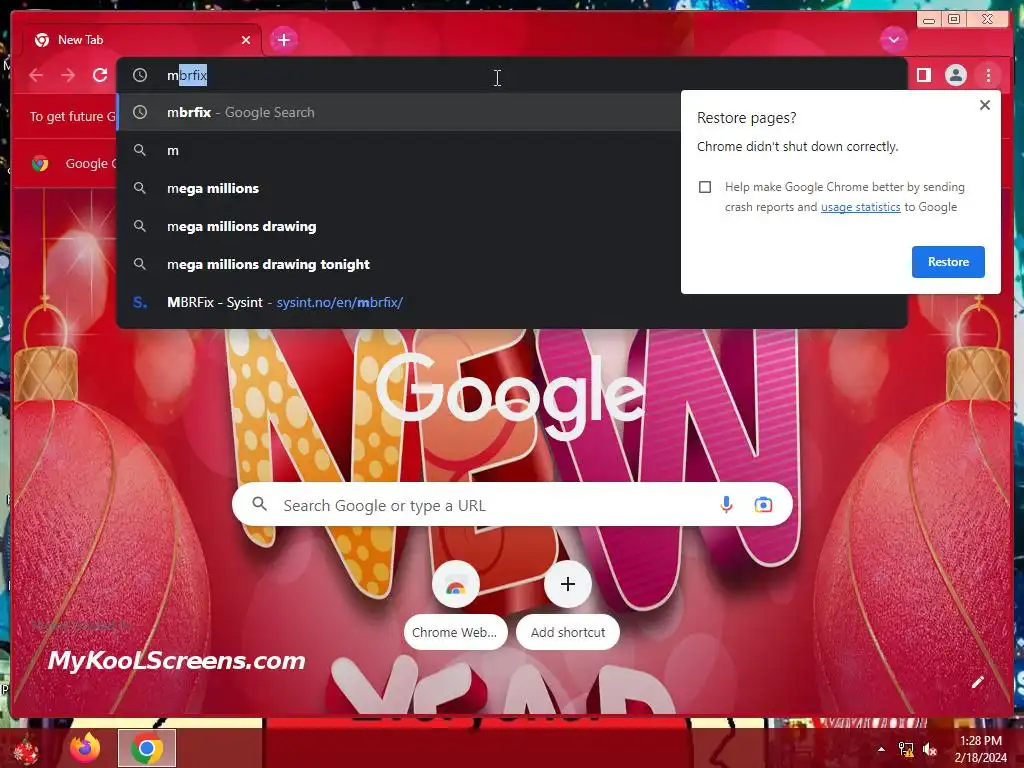Open the profile avatar menu
This screenshot has height=768, width=1024.
(x=955, y=75)
